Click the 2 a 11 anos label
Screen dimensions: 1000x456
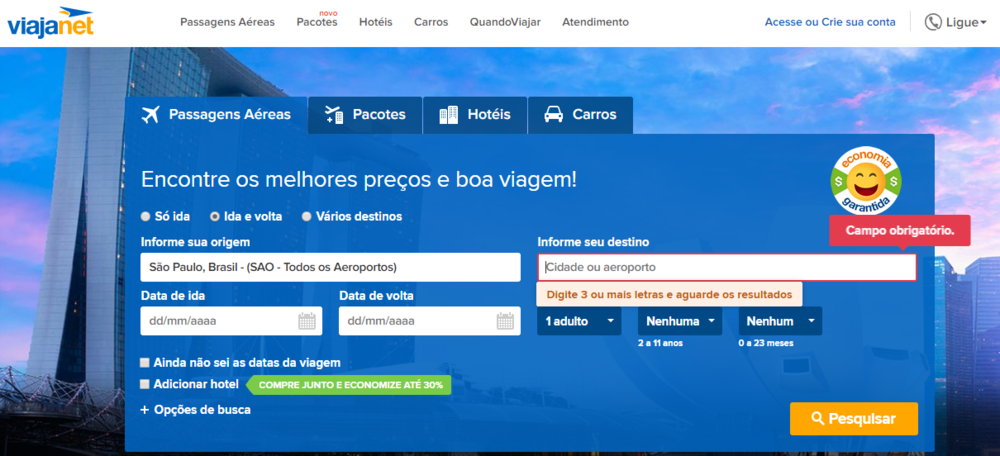click(x=660, y=343)
